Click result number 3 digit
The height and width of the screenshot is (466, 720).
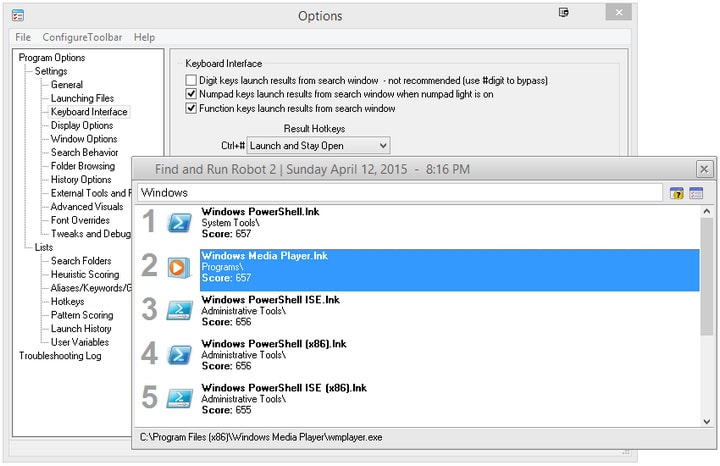pos(149,309)
